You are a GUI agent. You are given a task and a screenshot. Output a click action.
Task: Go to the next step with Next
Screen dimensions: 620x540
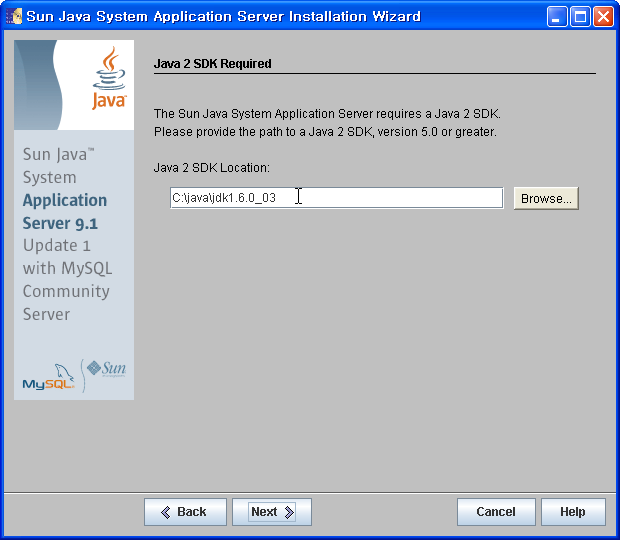pyautogui.click(x=272, y=512)
